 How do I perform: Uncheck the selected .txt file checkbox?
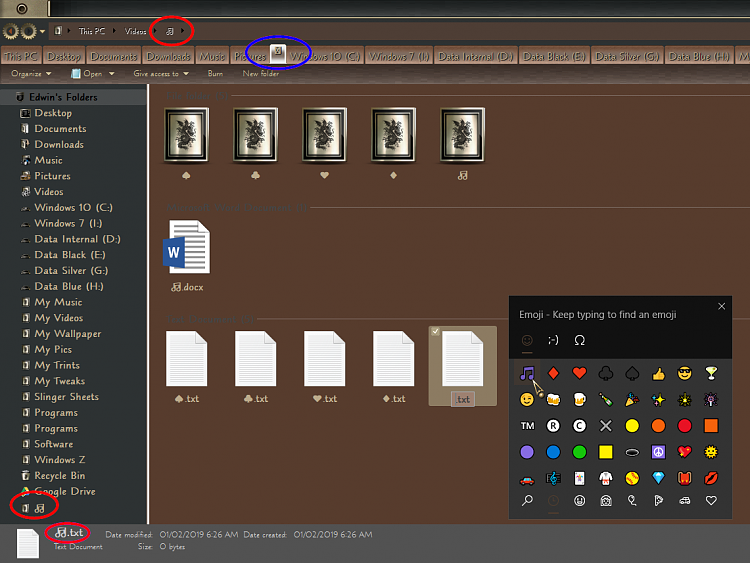(435, 331)
